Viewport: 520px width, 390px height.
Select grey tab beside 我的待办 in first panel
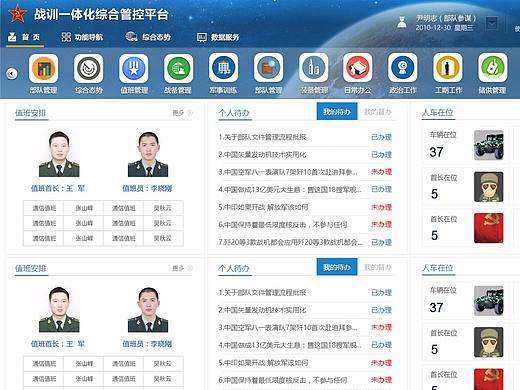(378, 112)
